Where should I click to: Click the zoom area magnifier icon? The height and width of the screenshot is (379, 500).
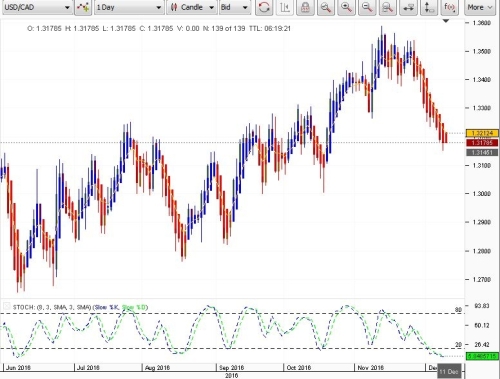388,7
